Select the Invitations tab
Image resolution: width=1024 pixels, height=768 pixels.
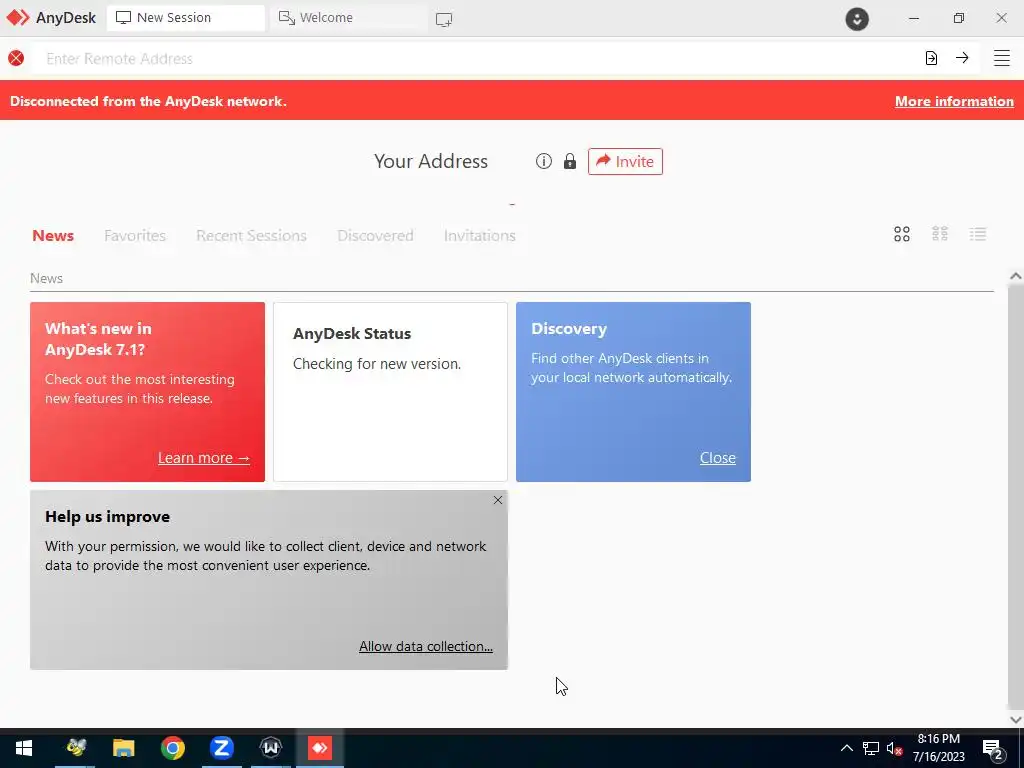[x=480, y=235]
